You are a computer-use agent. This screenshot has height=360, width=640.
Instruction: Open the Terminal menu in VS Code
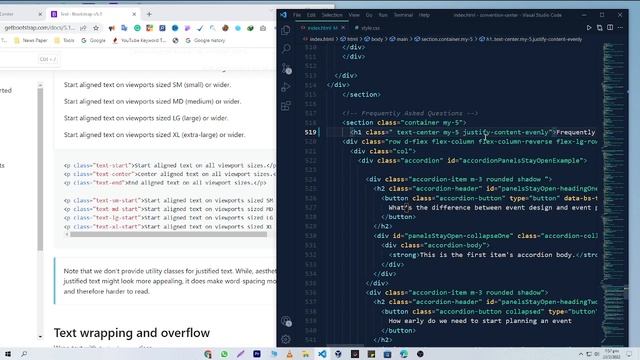point(403,15)
